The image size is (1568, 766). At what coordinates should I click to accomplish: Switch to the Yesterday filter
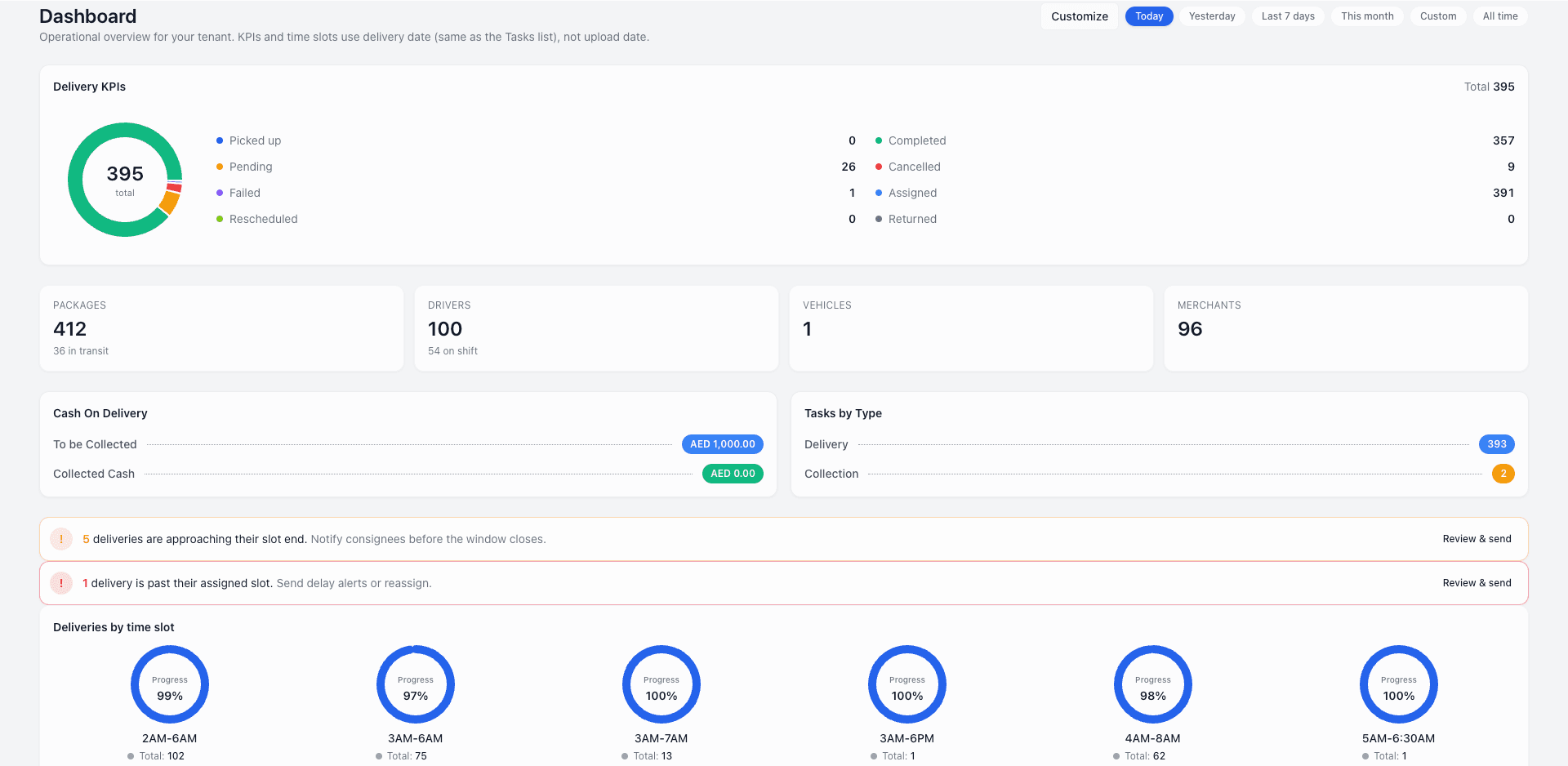(1212, 16)
